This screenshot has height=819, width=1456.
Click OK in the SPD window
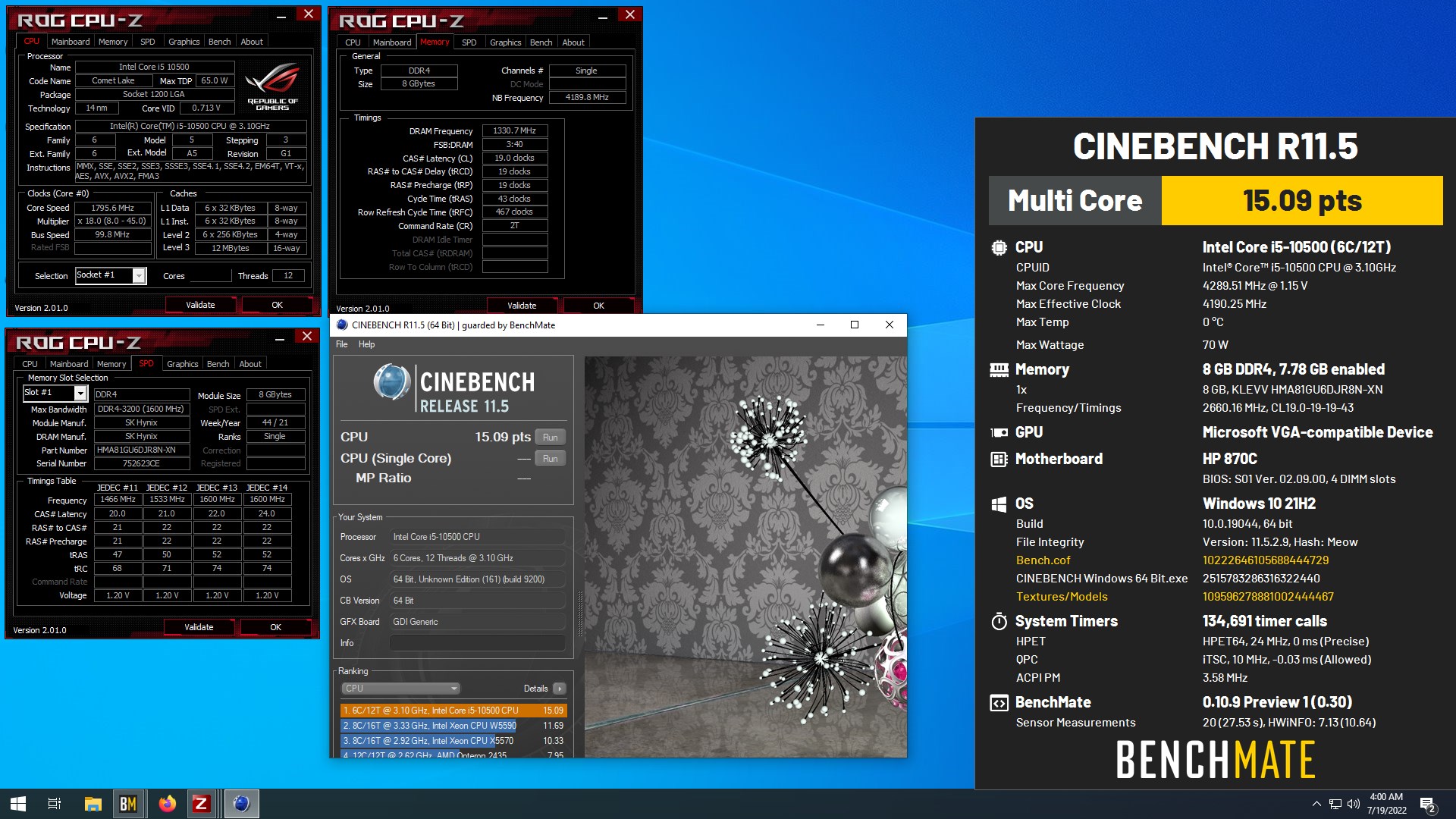pyautogui.click(x=275, y=627)
